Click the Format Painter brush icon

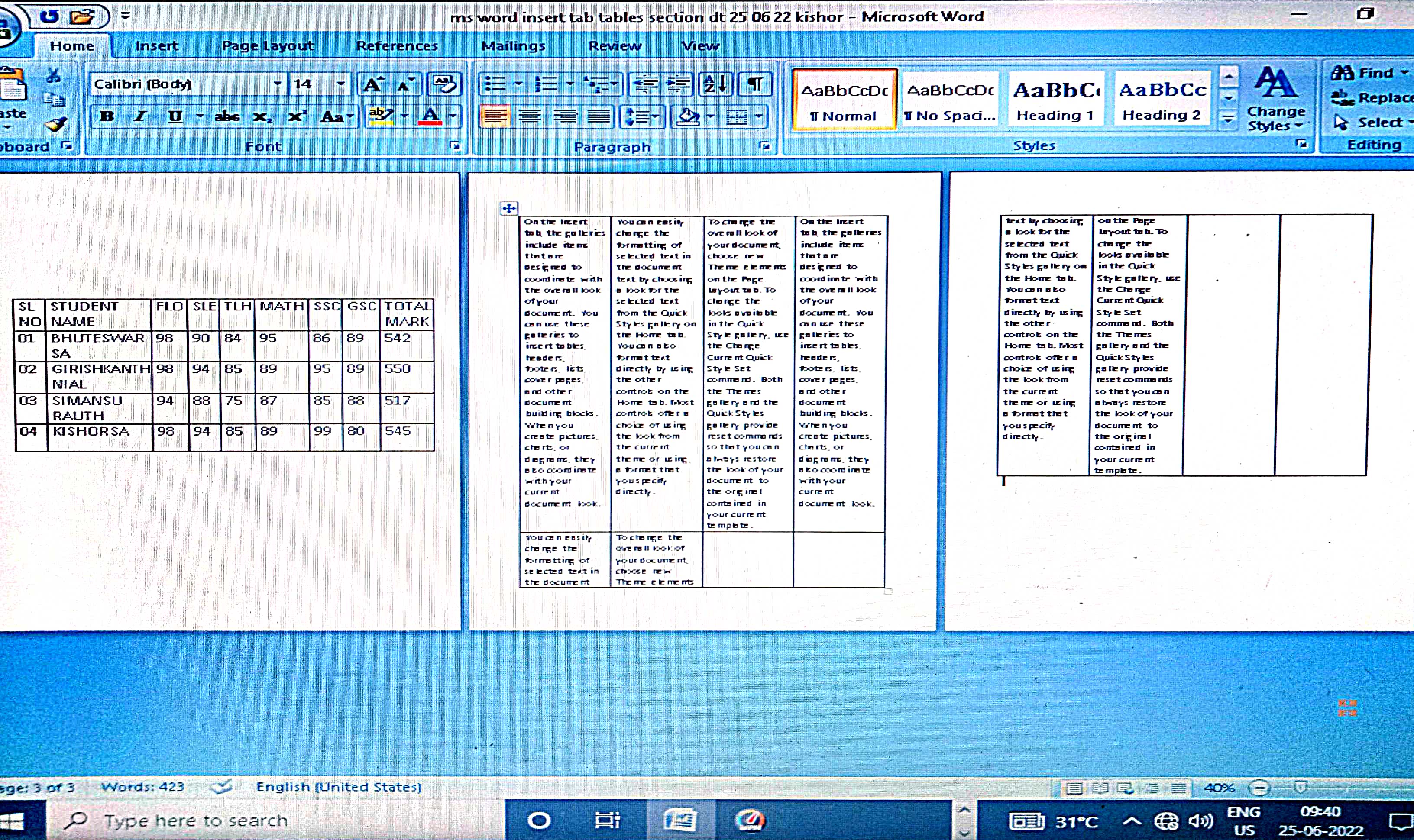(55, 123)
